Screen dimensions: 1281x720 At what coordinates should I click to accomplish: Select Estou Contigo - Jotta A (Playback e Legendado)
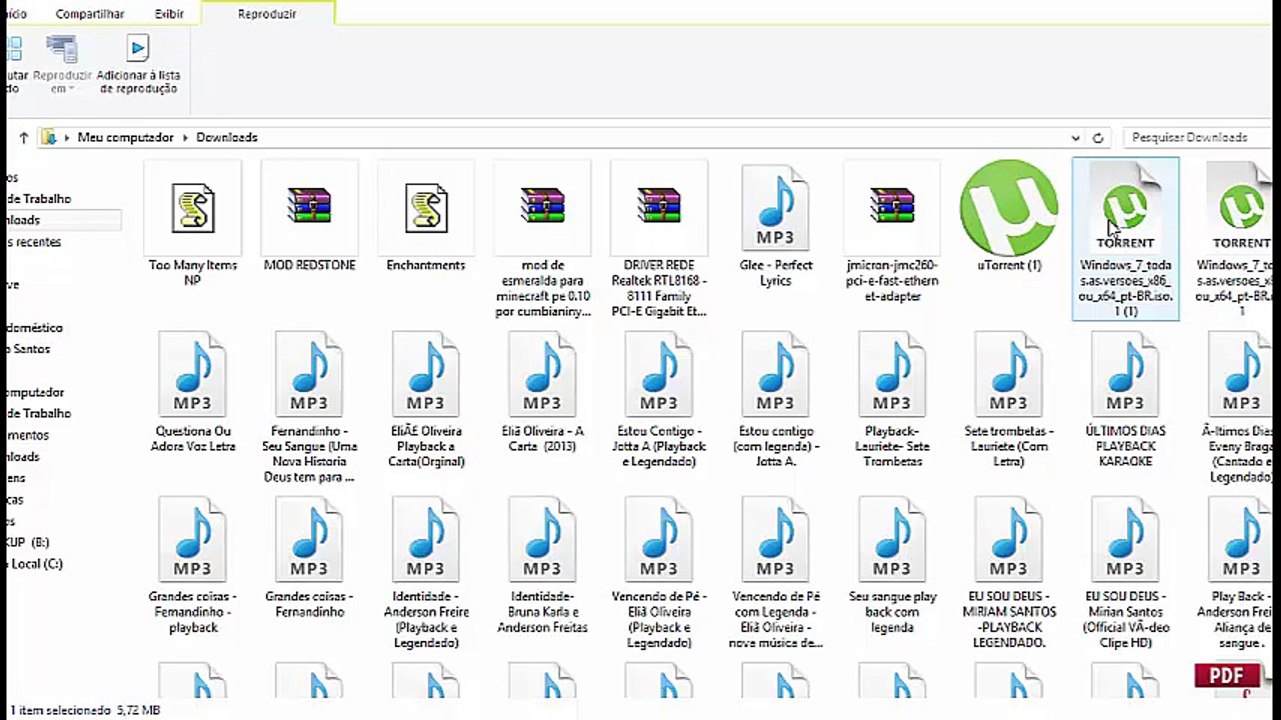point(659,374)
